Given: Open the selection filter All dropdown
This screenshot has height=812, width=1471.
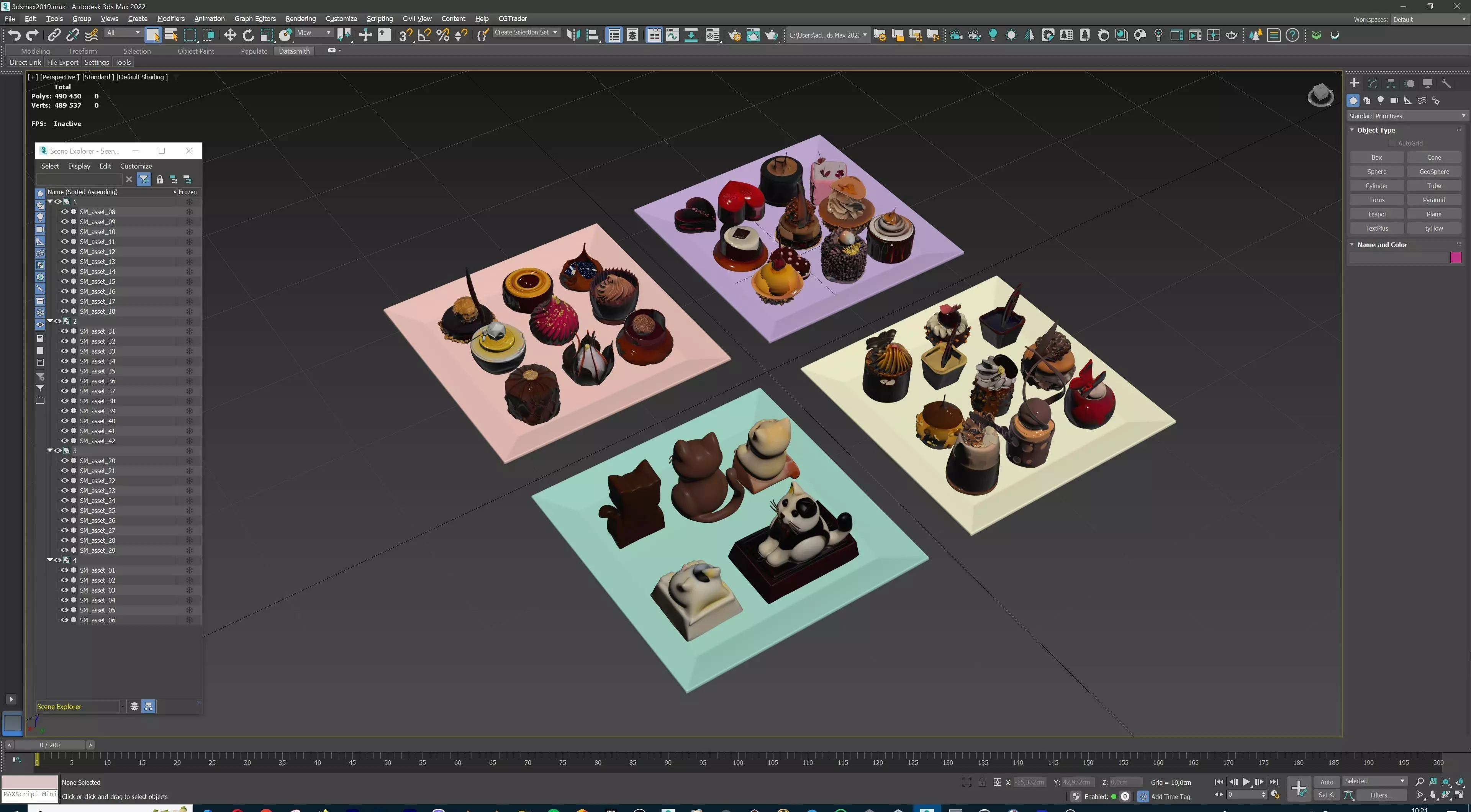Looking at the screenshot, I should [123, 33].
